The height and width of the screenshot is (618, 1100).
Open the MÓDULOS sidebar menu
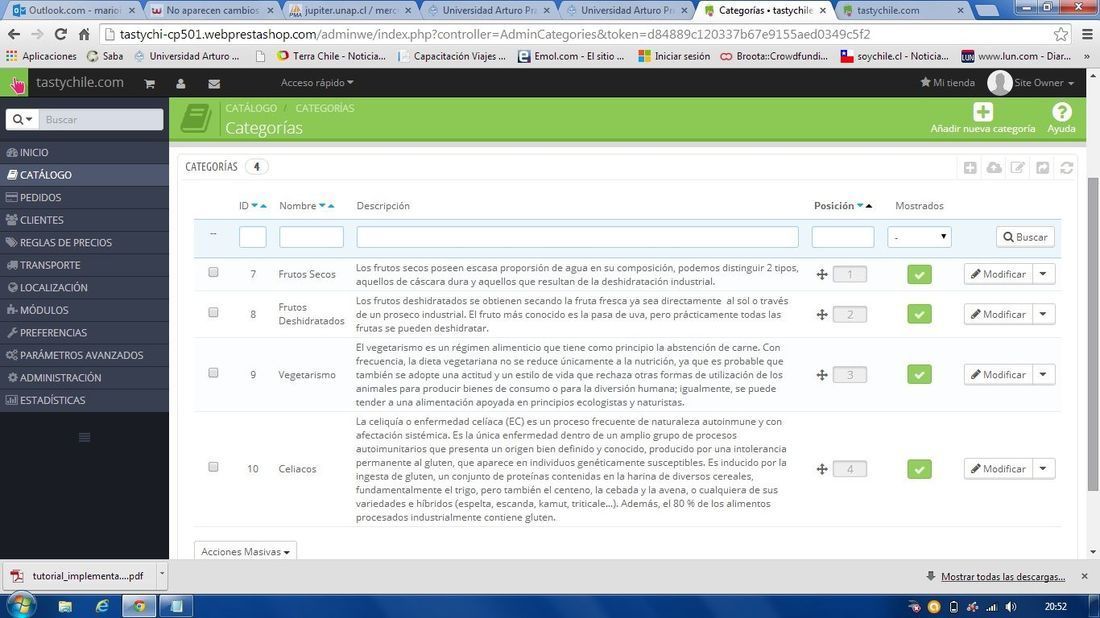84,309
